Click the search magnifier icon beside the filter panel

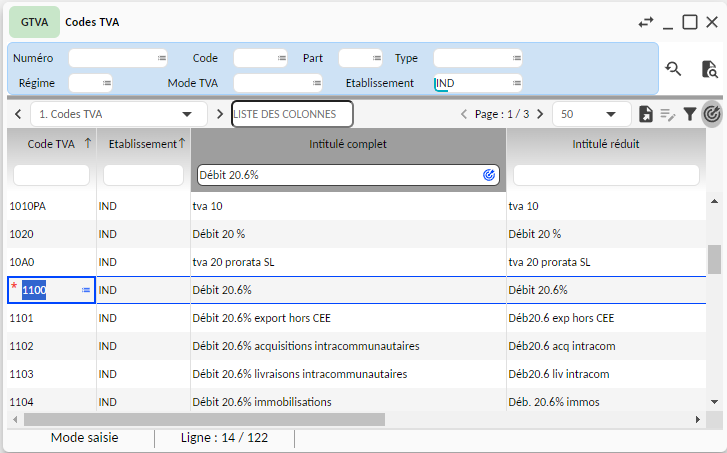674,68
